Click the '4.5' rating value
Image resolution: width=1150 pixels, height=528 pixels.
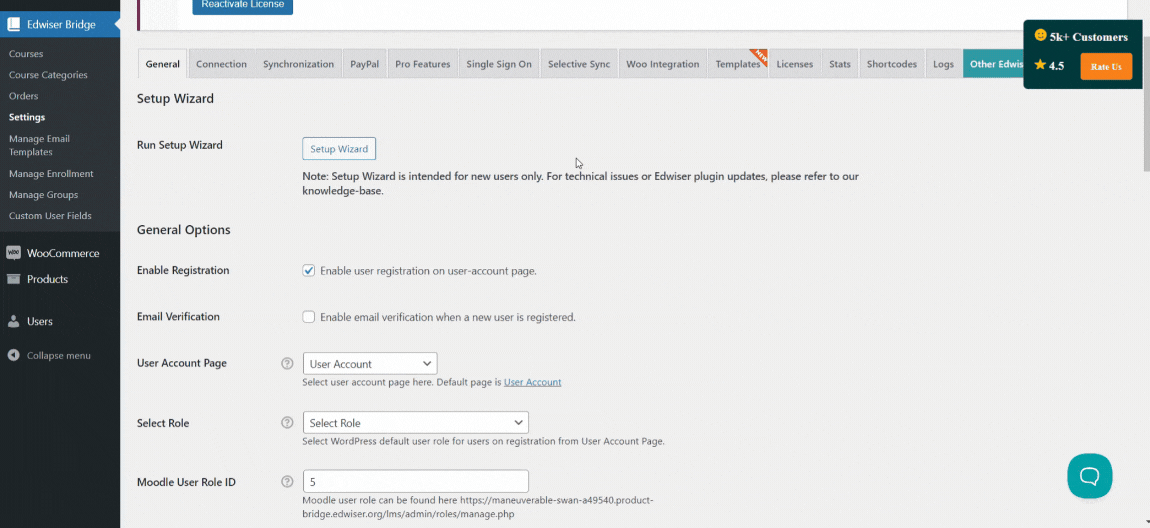[1056, 66]
